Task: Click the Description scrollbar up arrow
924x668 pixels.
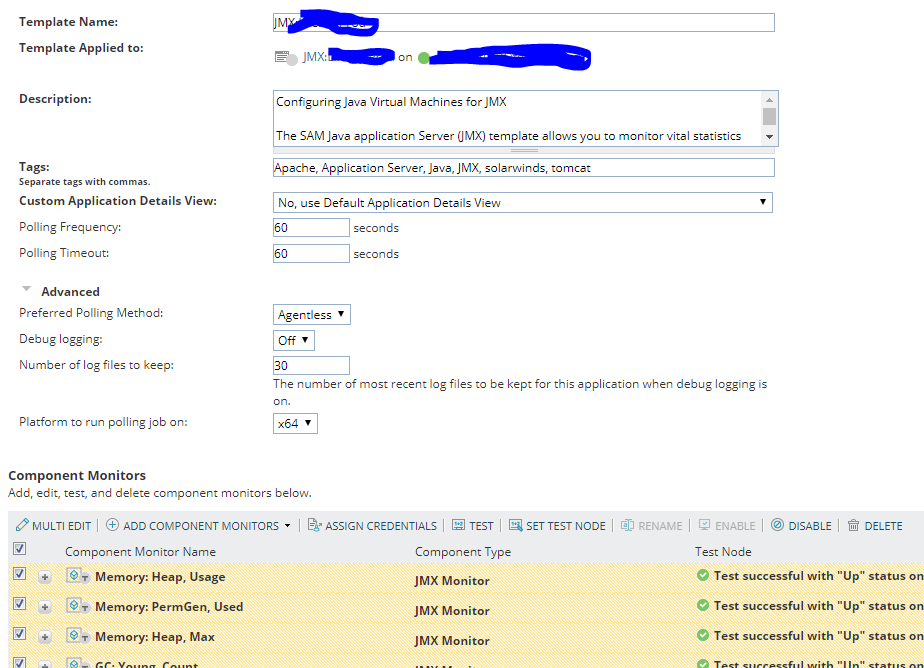Action: (769, 100)
